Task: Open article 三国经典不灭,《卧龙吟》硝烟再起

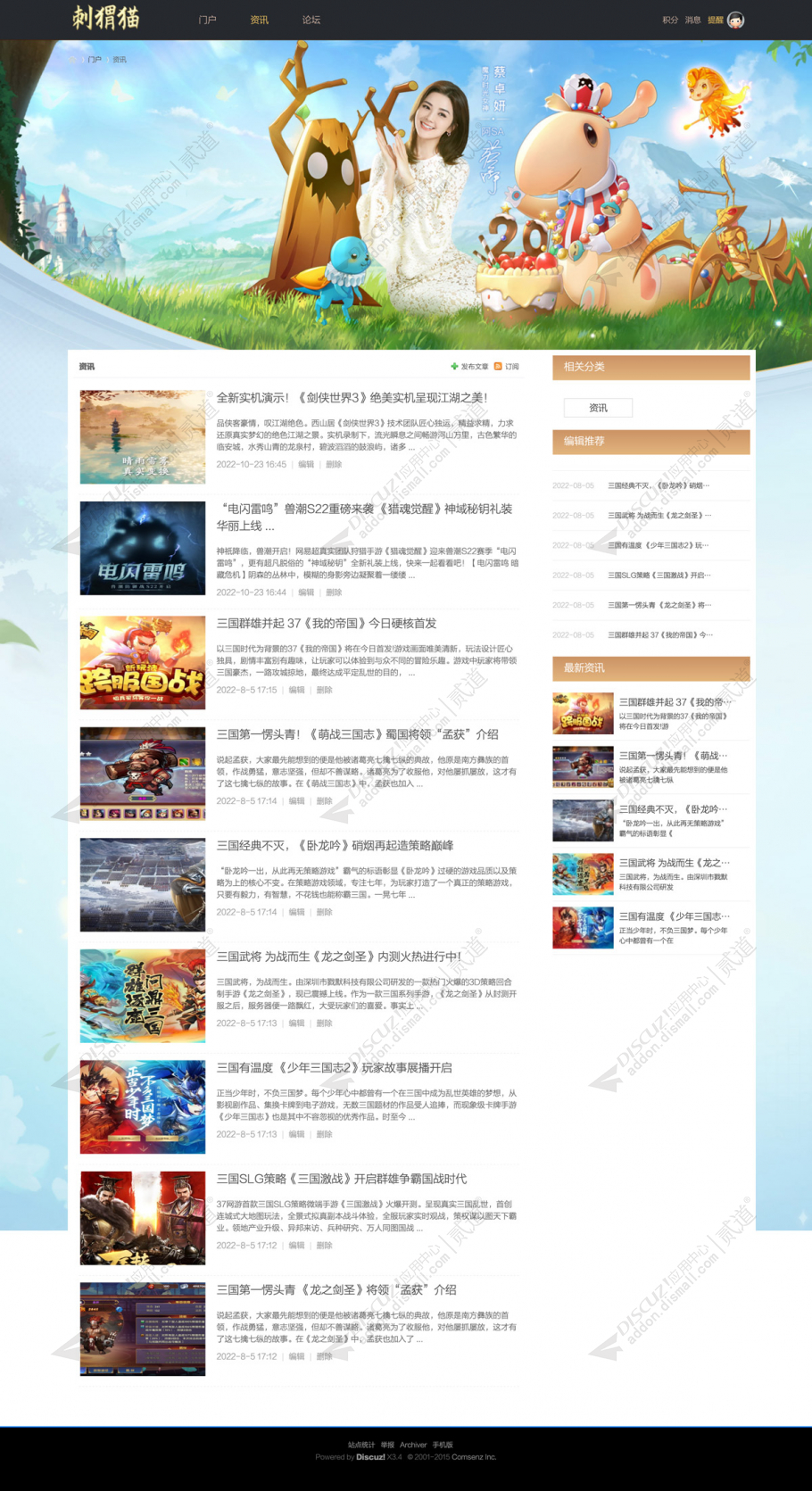Action: pos(336,846)
